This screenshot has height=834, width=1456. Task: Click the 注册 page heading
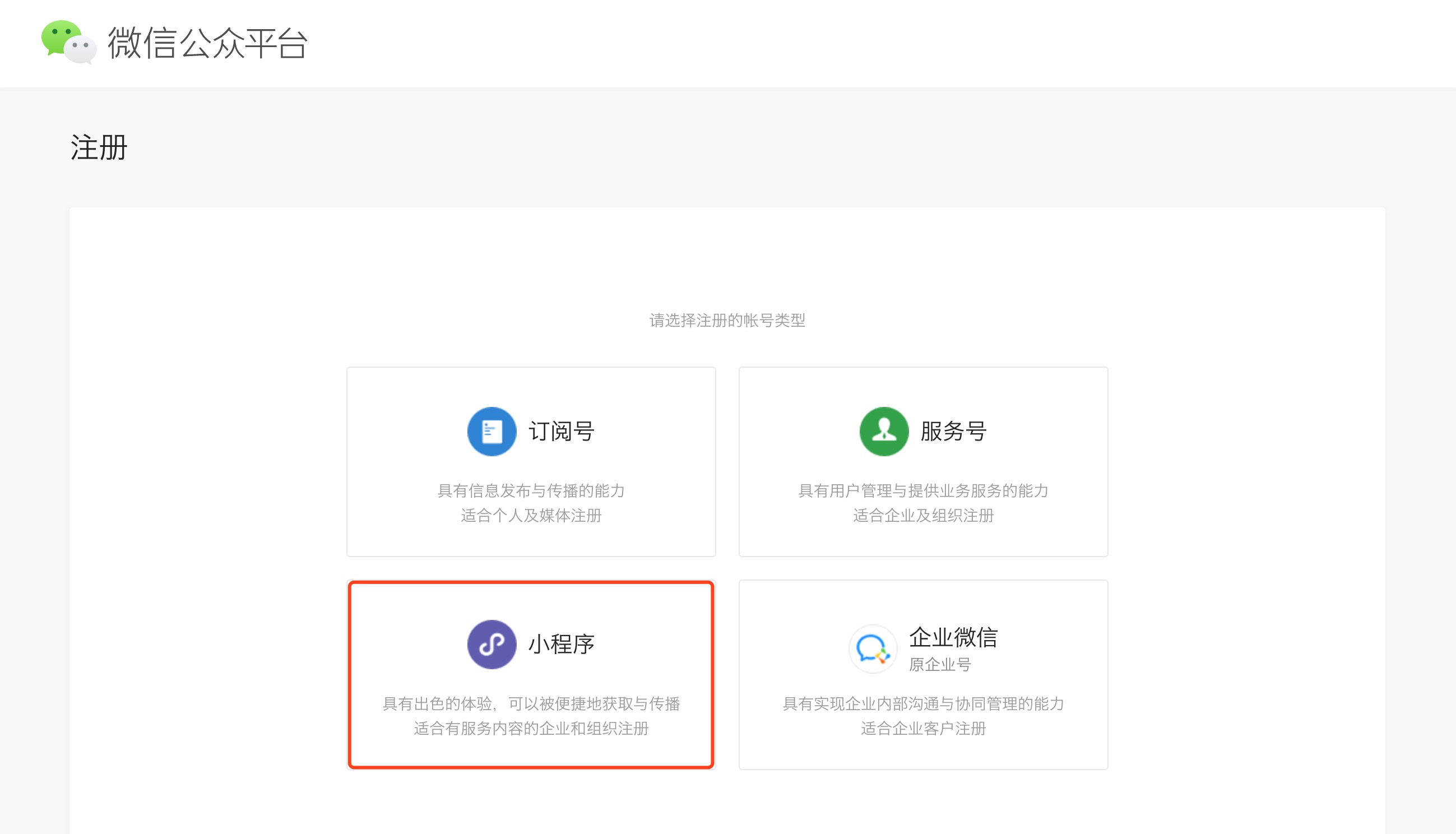click(x=99, y=148)
